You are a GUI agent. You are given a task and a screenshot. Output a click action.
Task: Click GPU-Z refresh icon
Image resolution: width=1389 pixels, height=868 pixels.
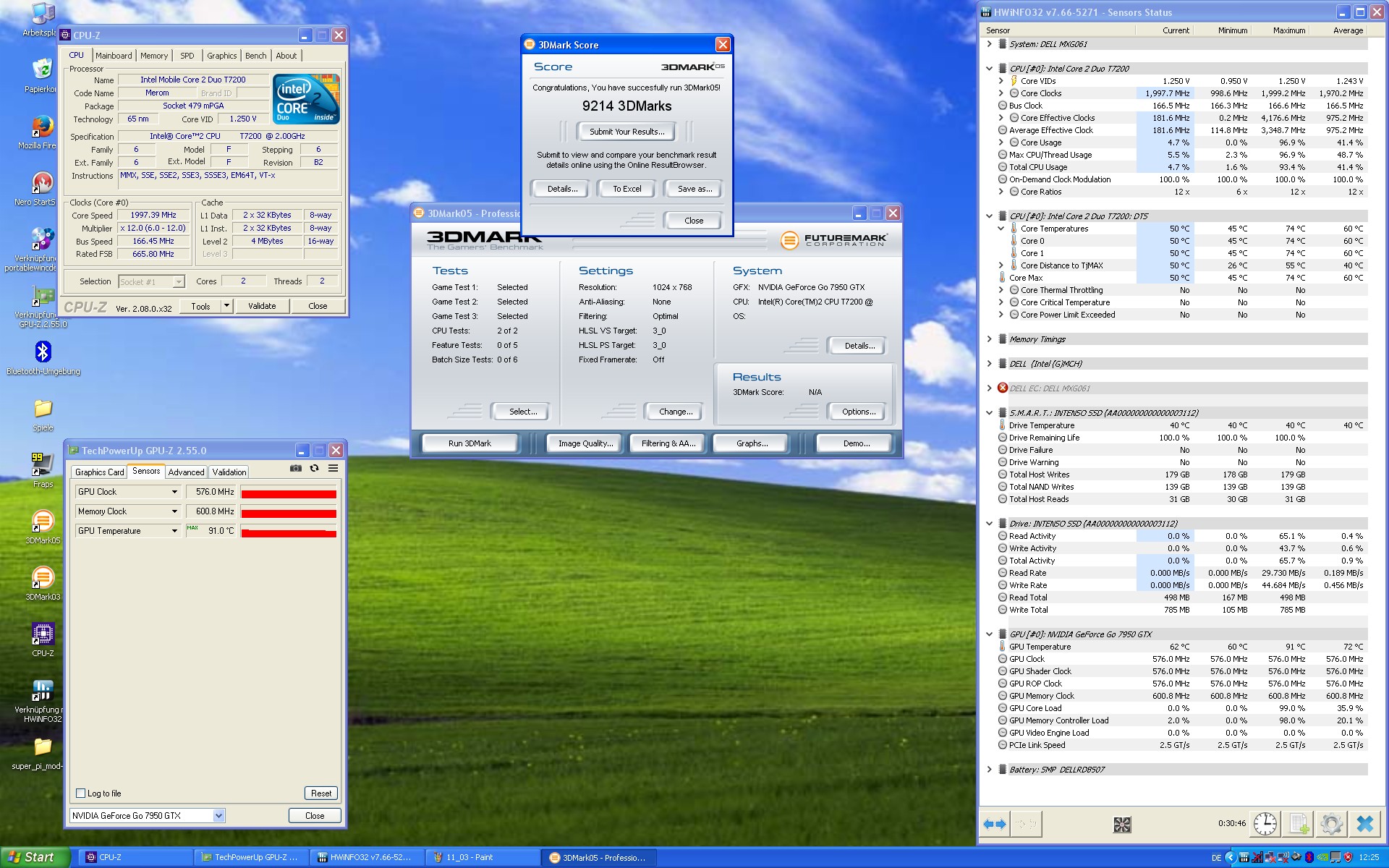pyautogui.click(x=314, y=468)
